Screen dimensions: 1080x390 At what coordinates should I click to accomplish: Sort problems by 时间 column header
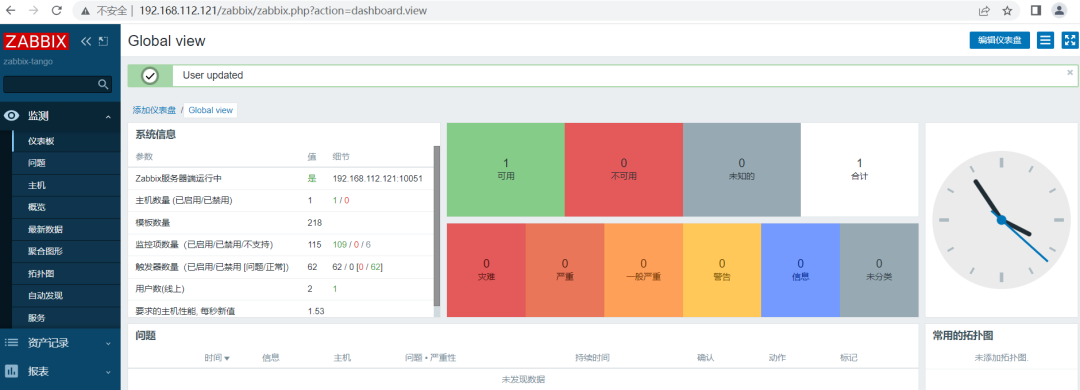tap(217, 358)
